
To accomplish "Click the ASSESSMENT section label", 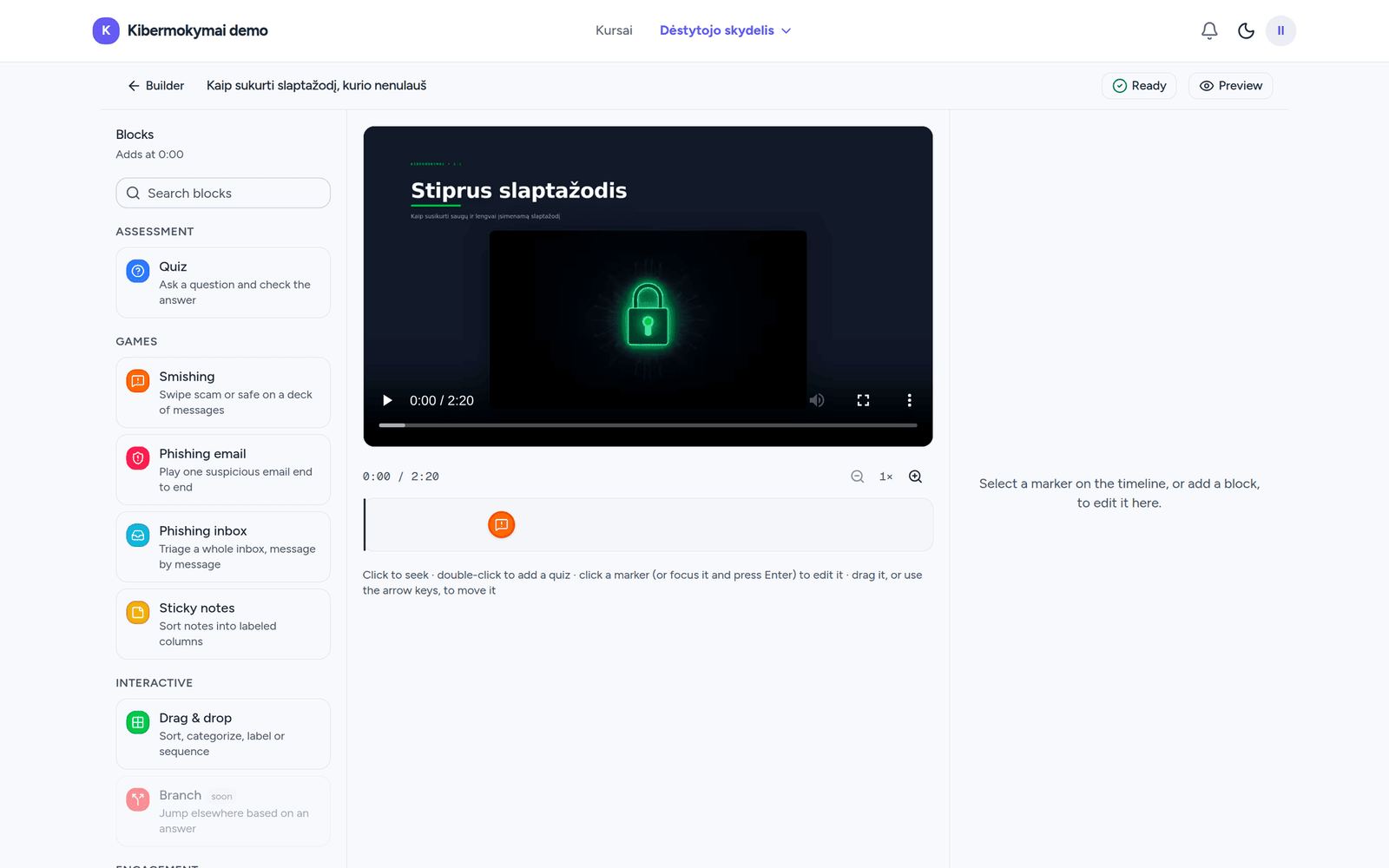I will pos(155,232).
